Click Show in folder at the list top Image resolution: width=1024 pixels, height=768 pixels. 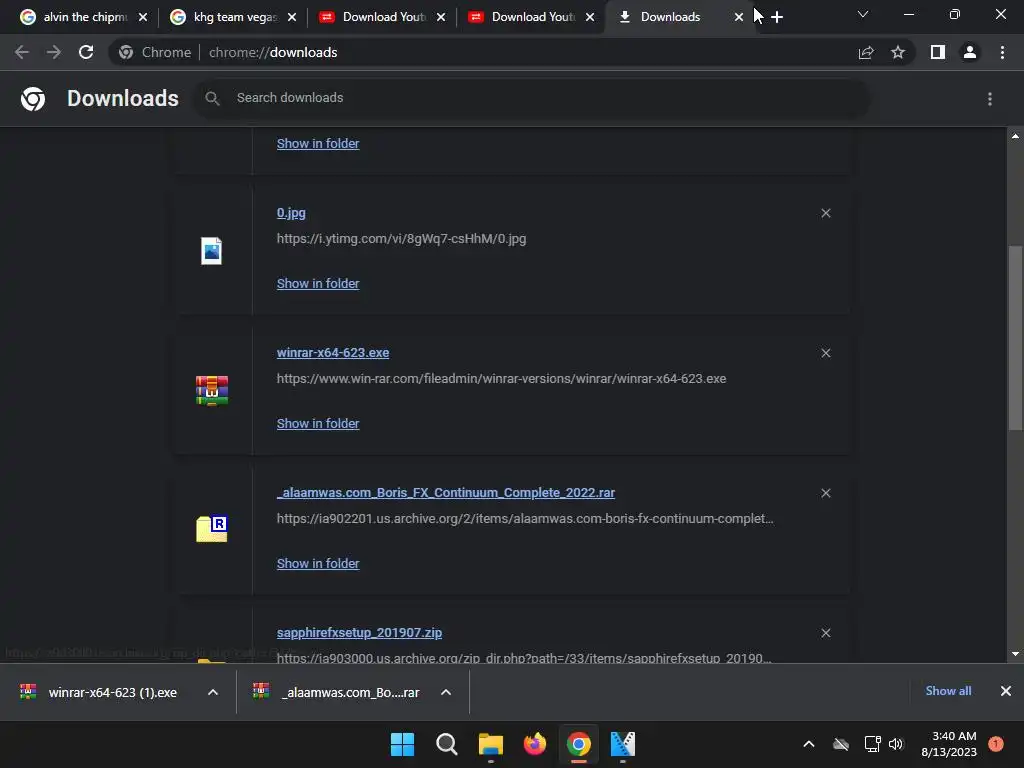pyautogui.click(x=317, y=144)
